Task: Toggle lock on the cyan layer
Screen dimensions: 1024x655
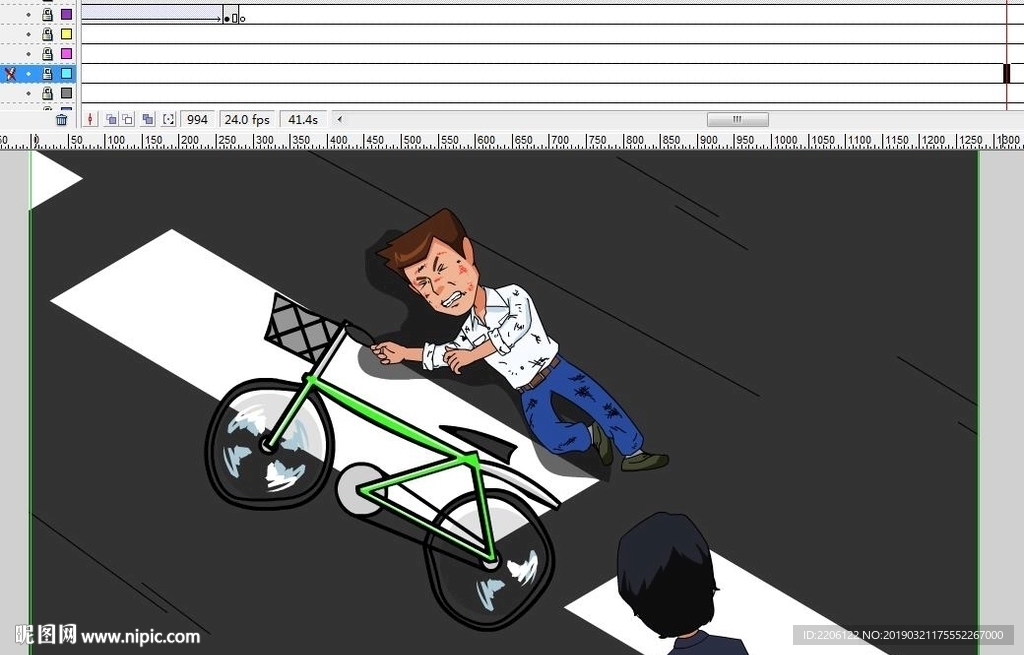Action: point(47,73)
